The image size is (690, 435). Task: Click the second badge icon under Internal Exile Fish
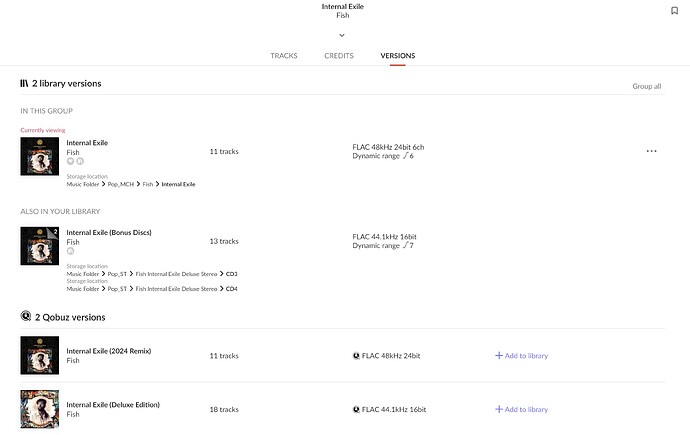tap(80, 161)
